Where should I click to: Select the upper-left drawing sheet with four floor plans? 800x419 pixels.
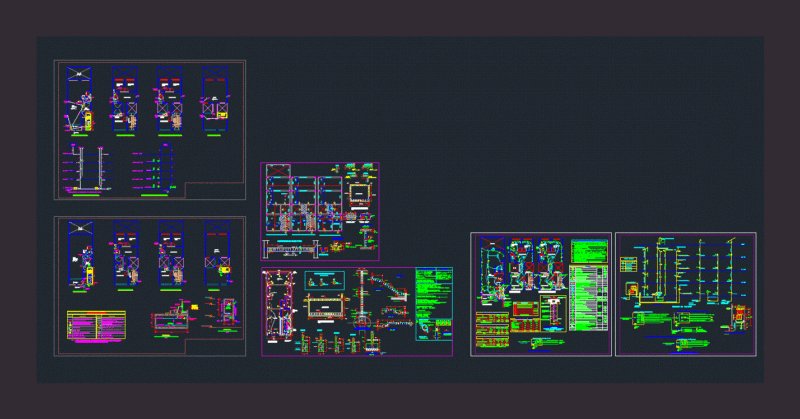[x=149, y=130]
